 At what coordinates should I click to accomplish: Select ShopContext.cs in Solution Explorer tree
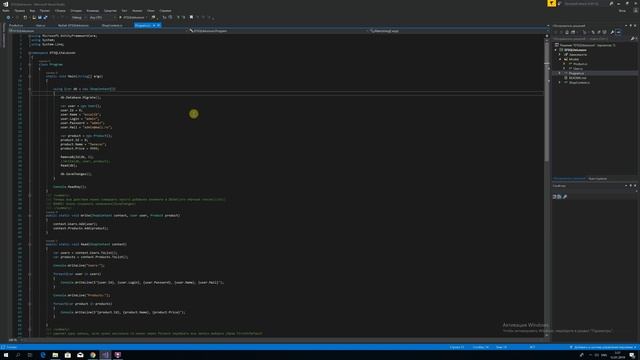[579, 83]
